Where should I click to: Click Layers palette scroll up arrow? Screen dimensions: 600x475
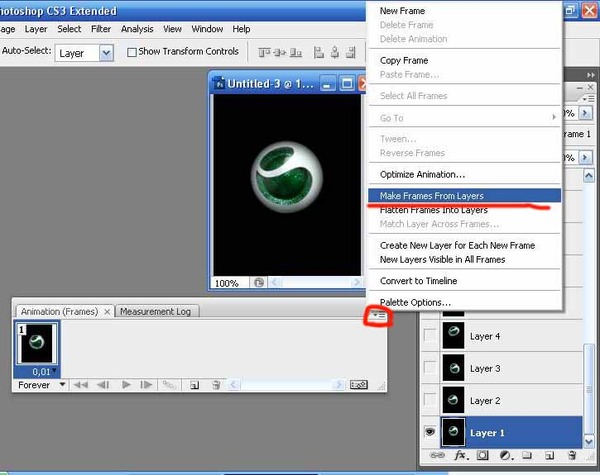(x=589, y=175)
